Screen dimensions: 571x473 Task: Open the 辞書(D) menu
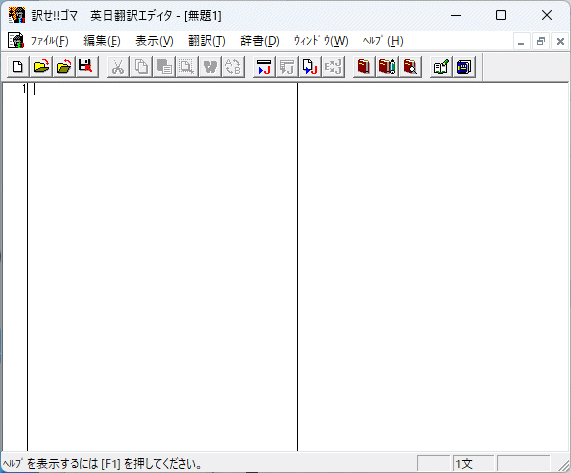260,41
